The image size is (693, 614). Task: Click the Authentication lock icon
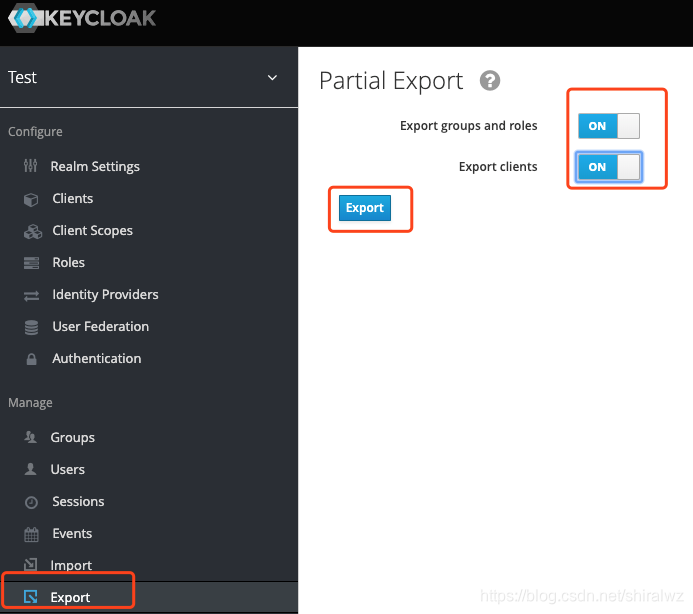31,359
